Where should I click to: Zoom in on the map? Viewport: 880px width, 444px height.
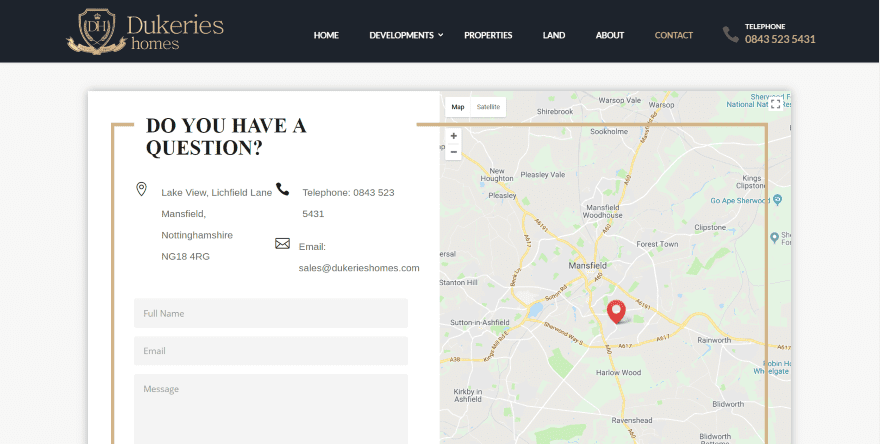tap(454, 136)
